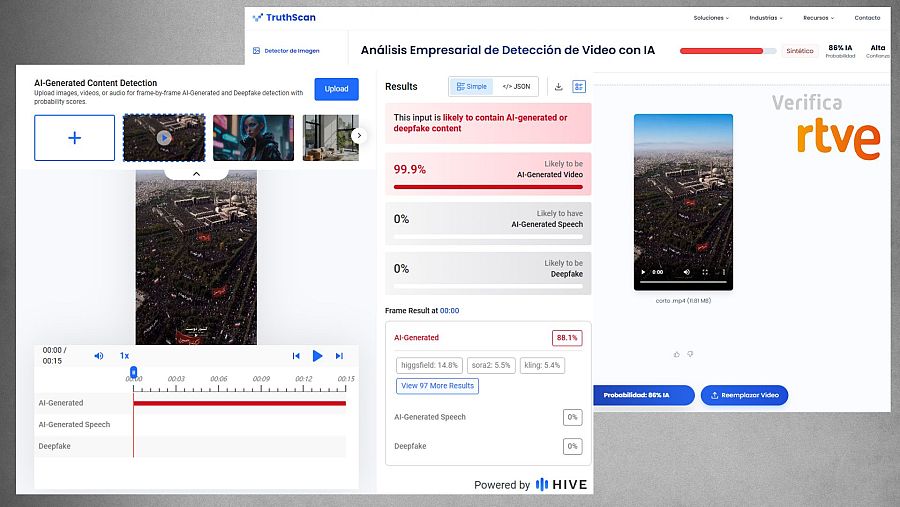Click the 00:12 mark on the timeline
Image resolution: width=900 pixels, height=507 pixels.
click(x=304, y=379)
